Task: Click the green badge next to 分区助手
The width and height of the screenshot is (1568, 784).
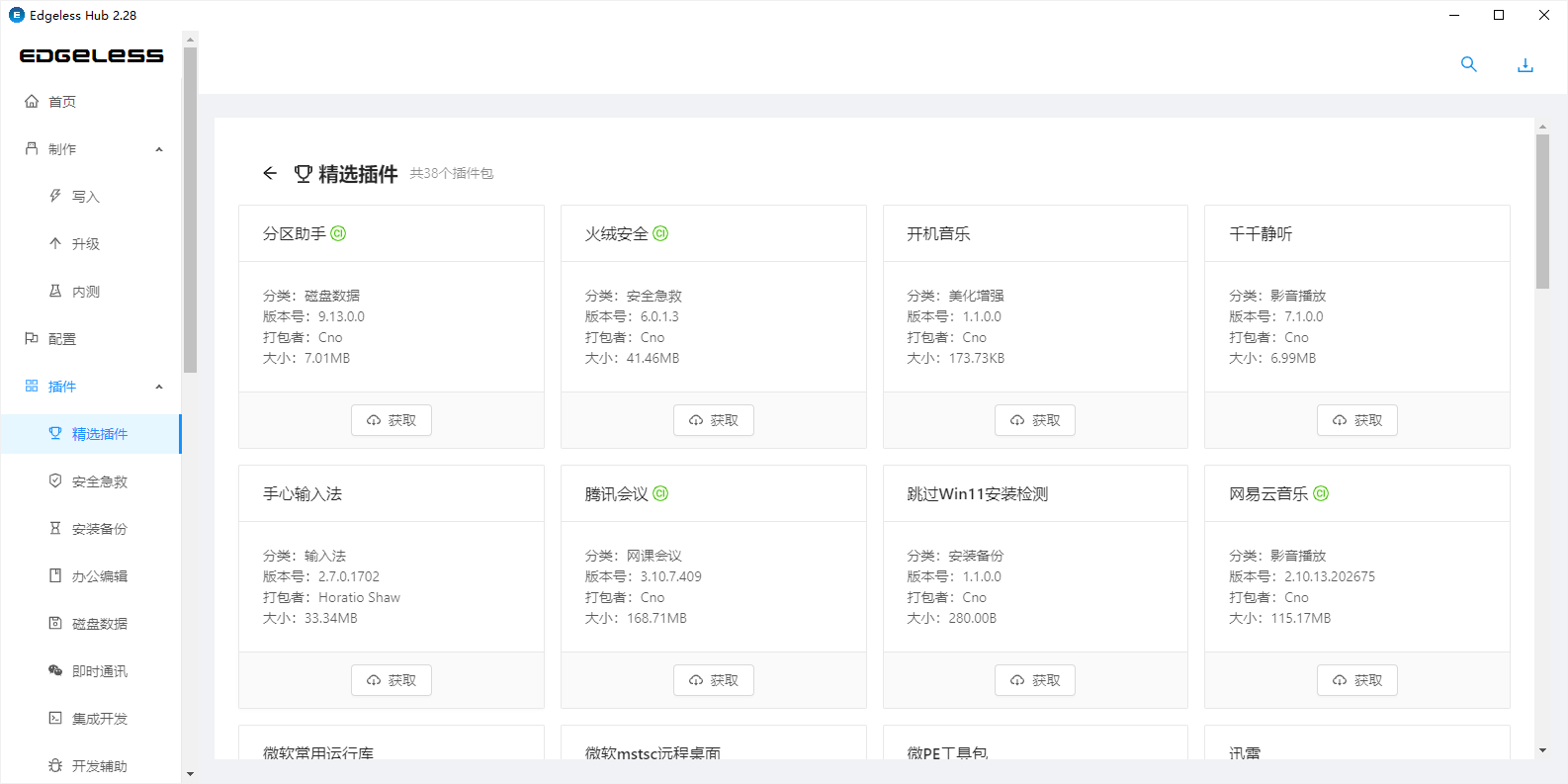Action: point(338,234)
